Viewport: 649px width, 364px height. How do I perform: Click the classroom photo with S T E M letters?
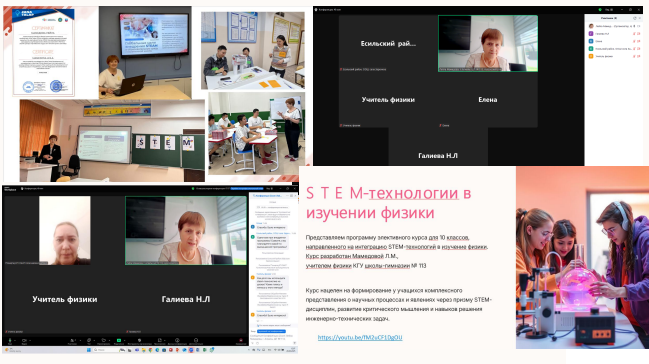pos(112,140)
